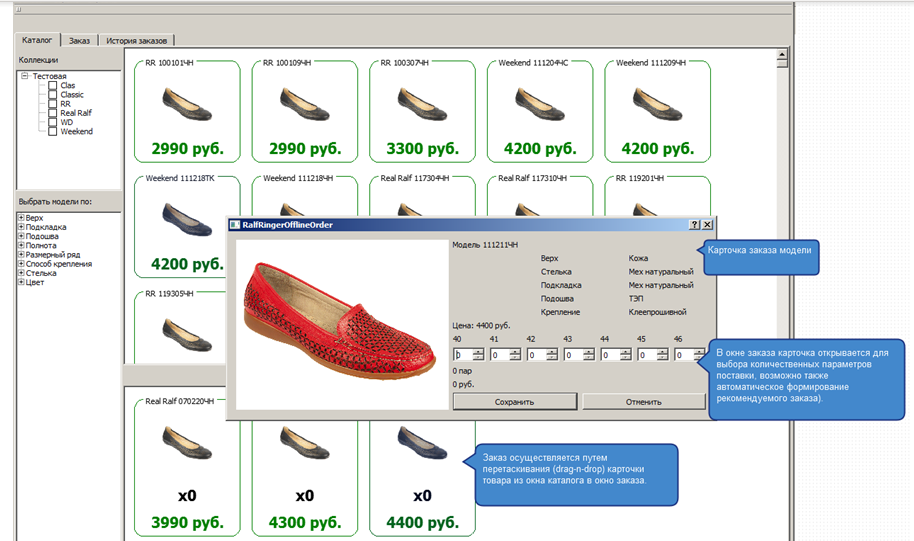This screenshot has height=541, width=914.
Task: Click the help question mark in dialog title
Action: tap(694, 225)
